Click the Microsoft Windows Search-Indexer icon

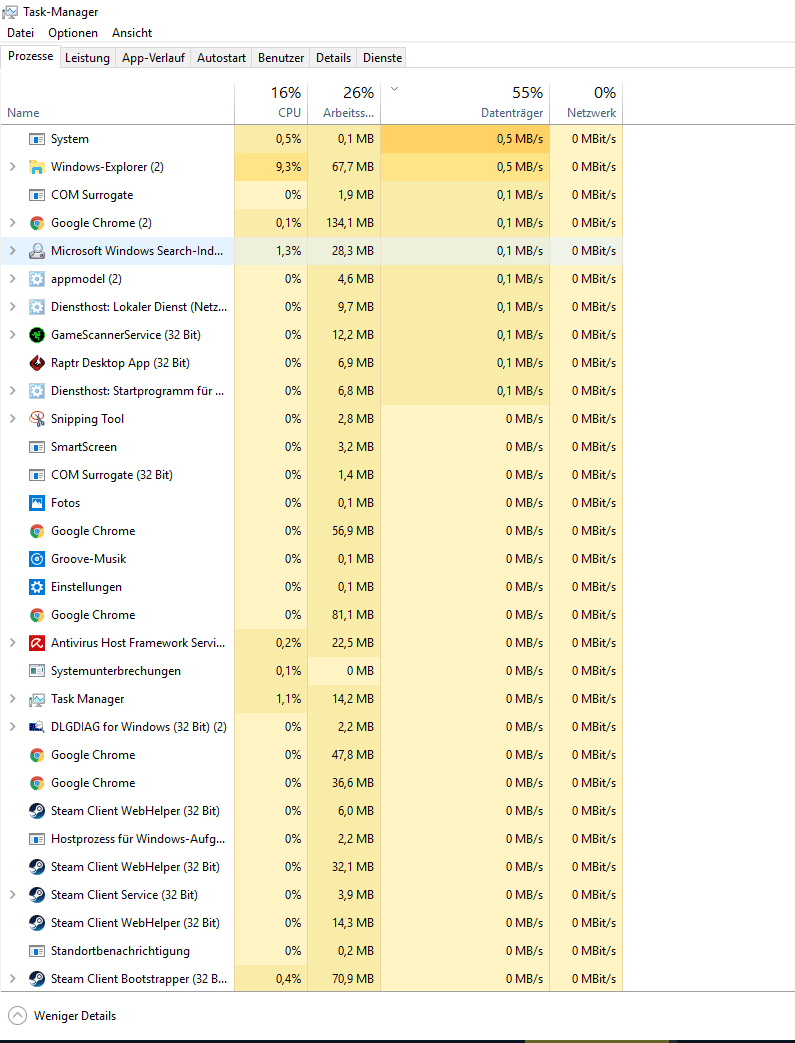[37, 251]
